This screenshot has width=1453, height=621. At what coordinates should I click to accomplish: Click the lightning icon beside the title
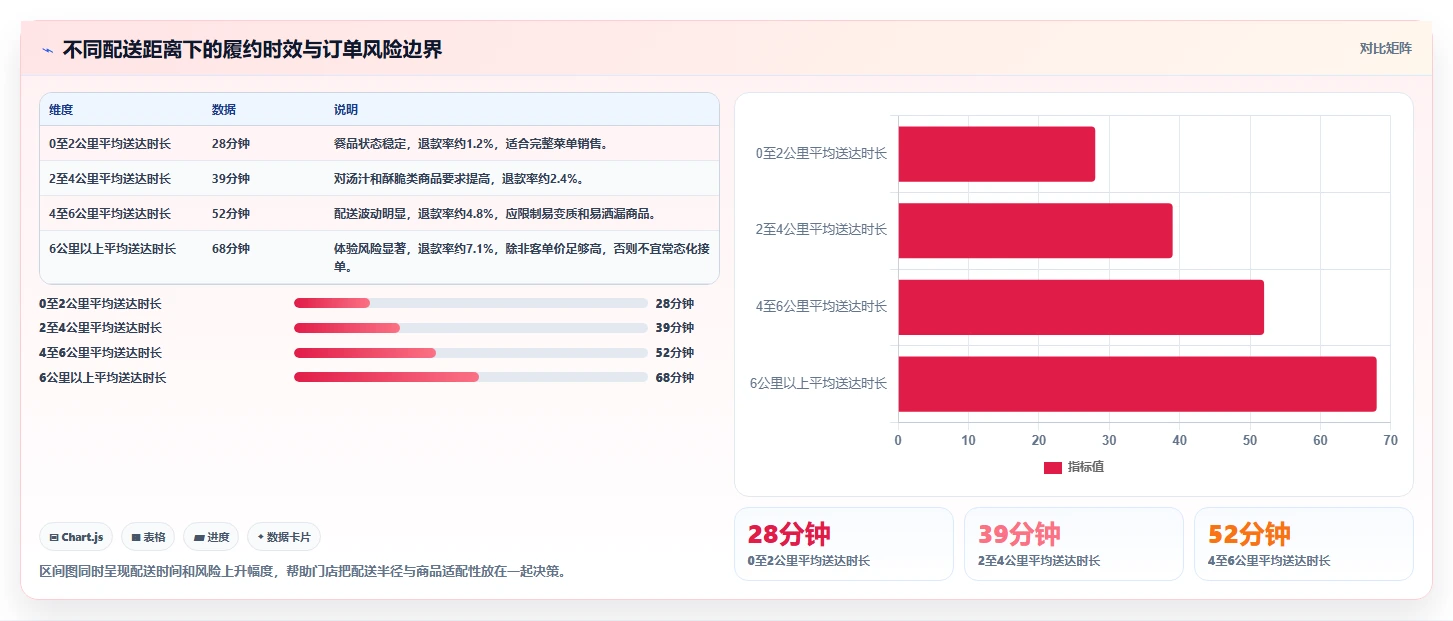(48, 50)
